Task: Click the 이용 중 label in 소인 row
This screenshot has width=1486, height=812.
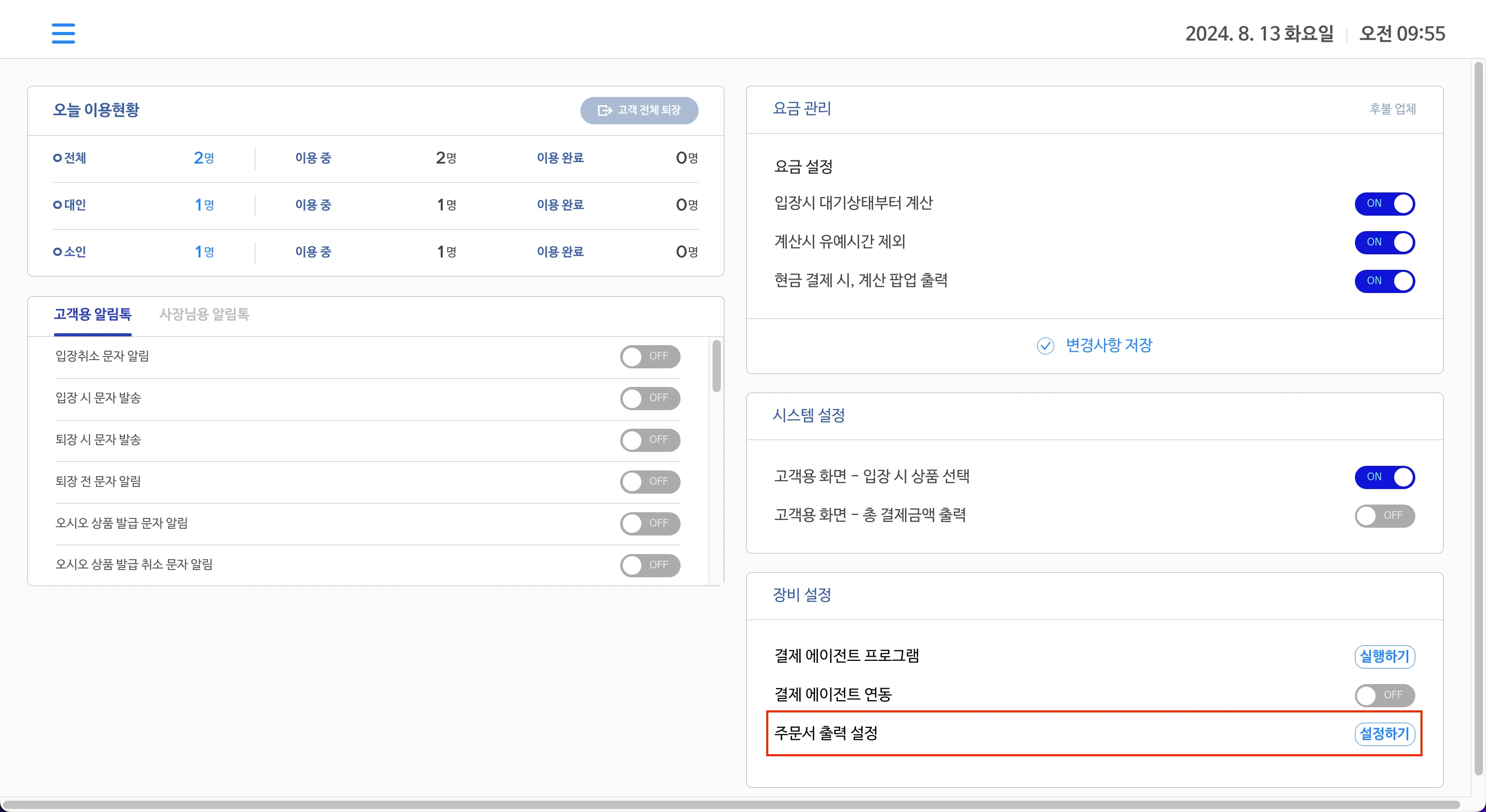Action: pos(313,251)
